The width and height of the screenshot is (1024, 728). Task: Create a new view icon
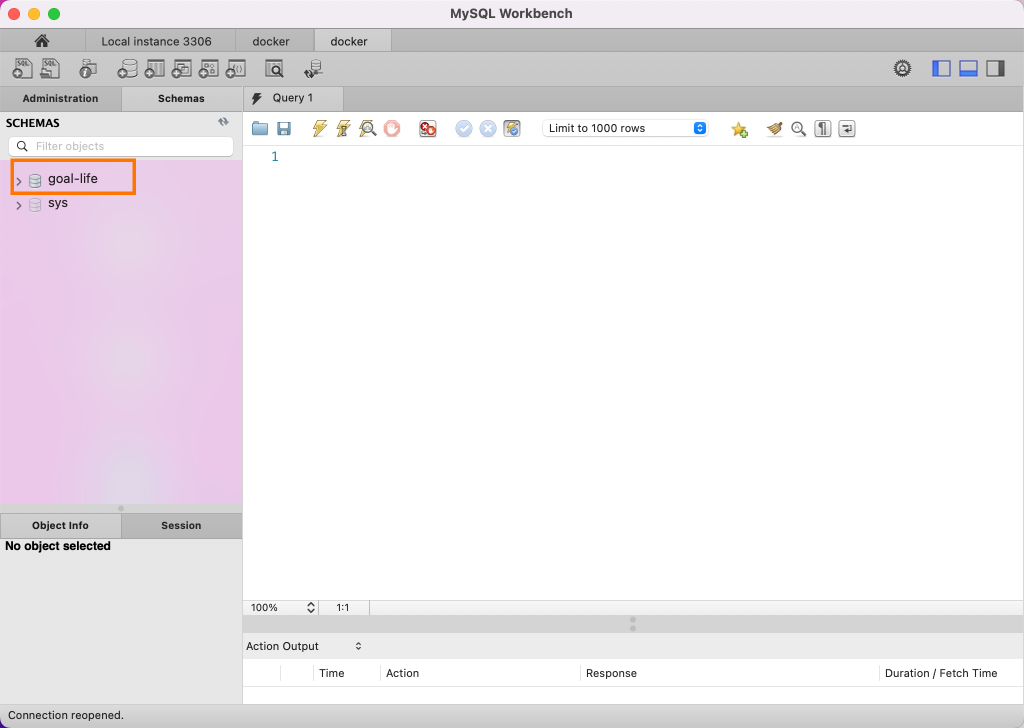pyautogui.click(x=181, y=69)
